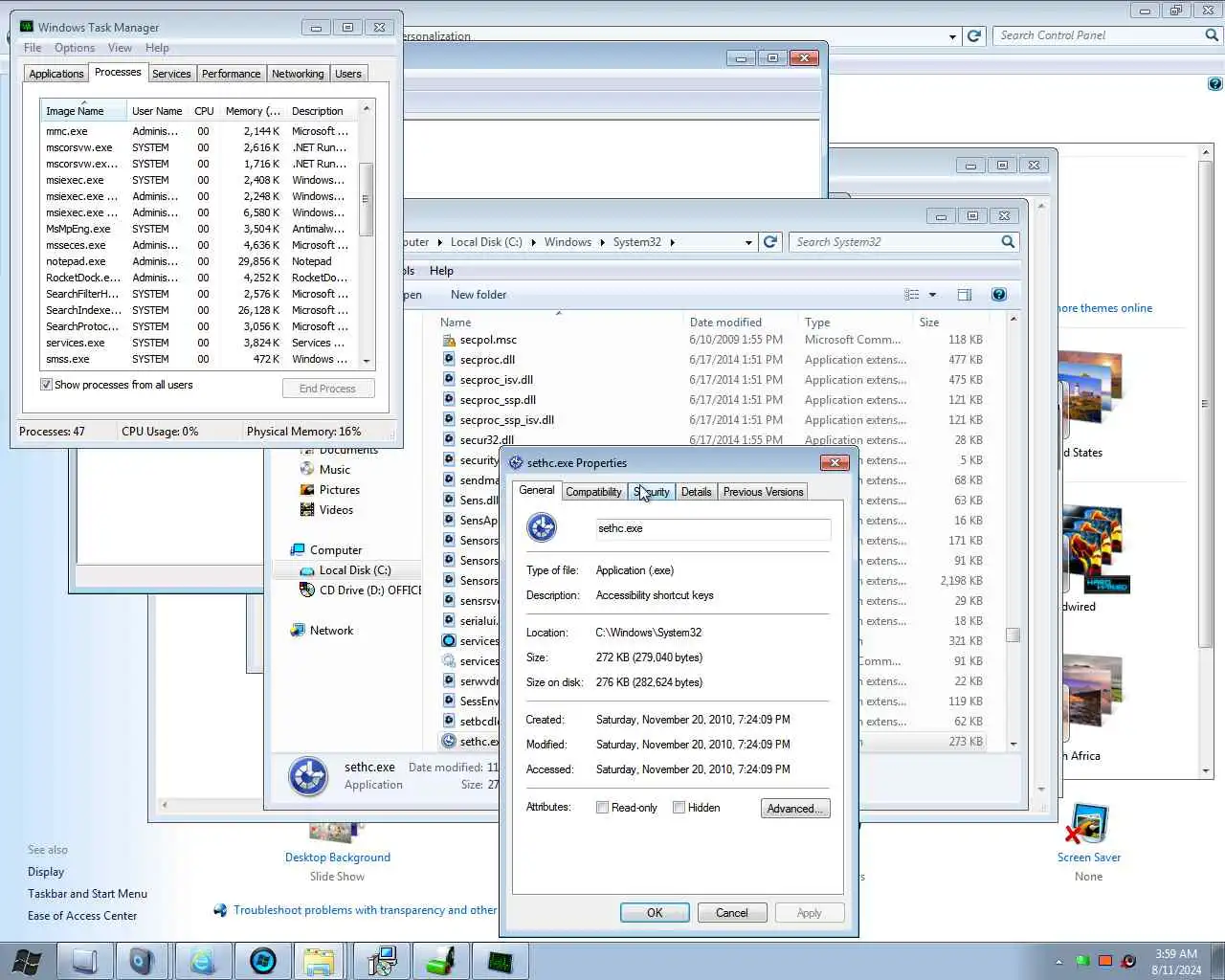Click the Videos library icon
Image resolution: width=1225 pixels, height=980 pixels.
307,509
